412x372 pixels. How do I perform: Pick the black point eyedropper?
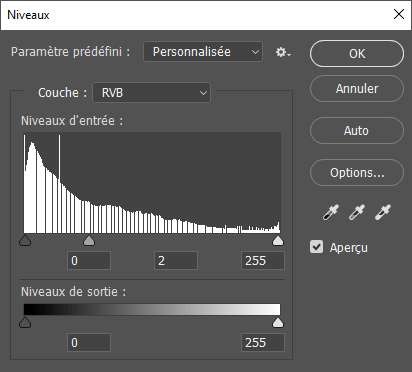[331, 212]
